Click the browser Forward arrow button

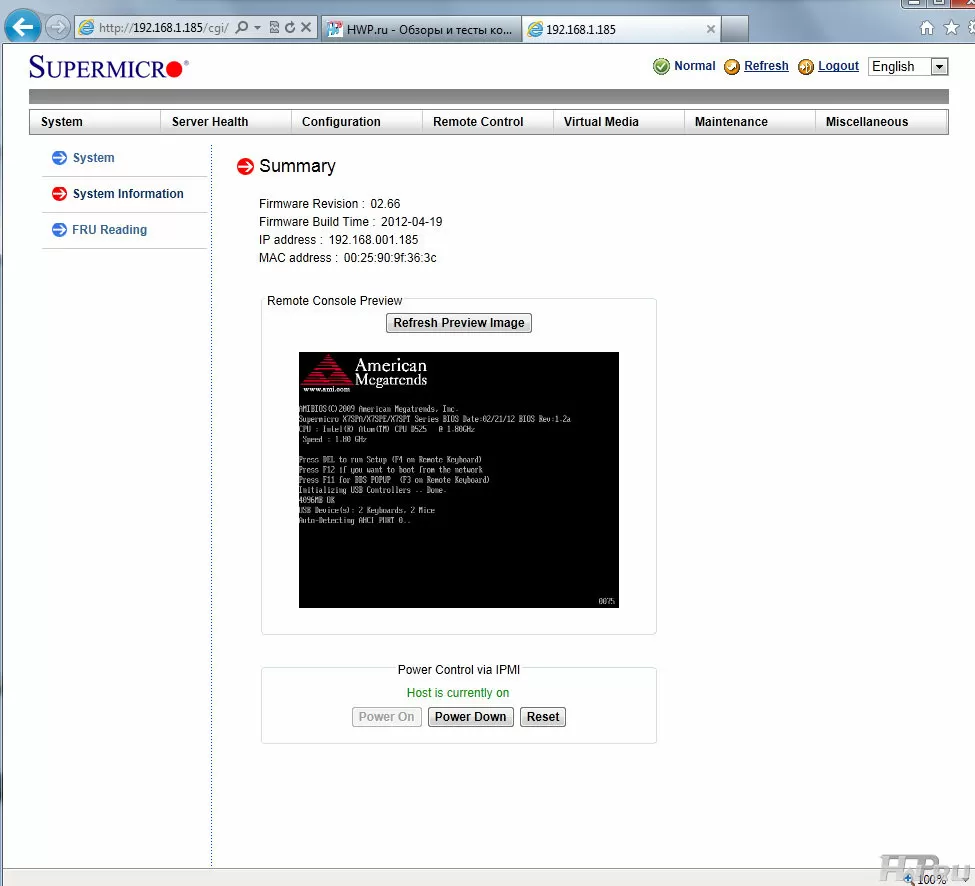(x=57, y=27)
